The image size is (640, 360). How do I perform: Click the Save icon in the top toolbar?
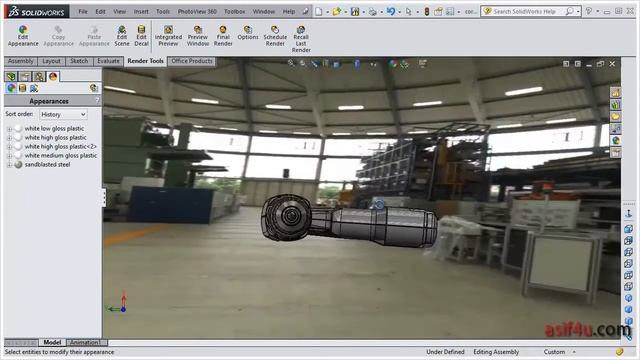point(355,11)
